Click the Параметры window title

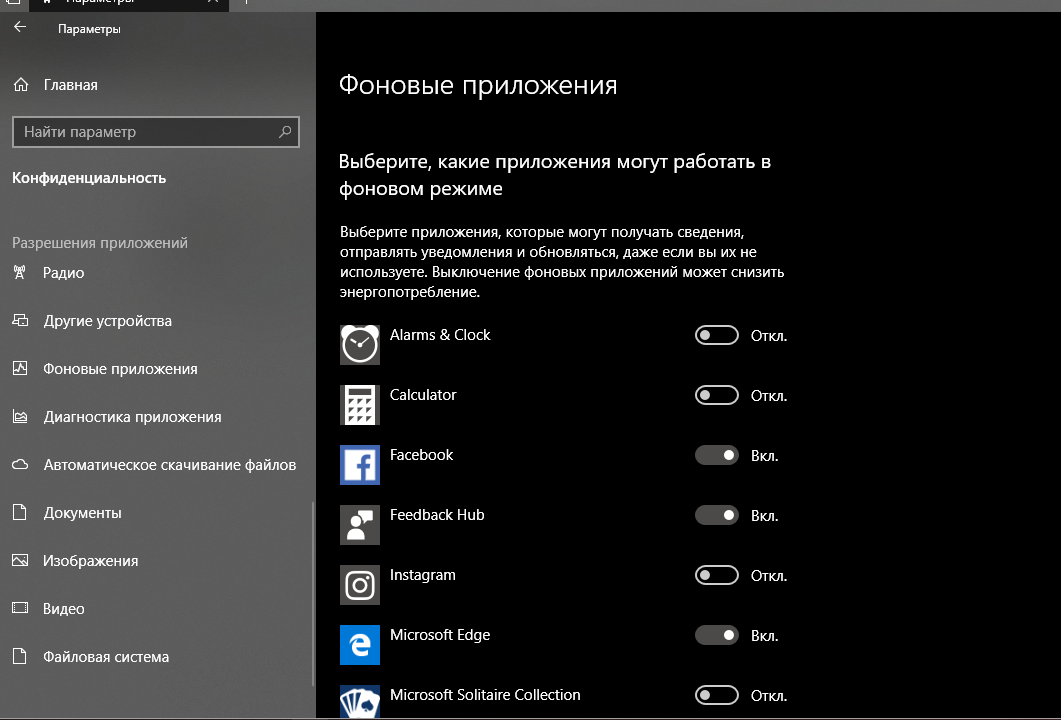point(89,29)
